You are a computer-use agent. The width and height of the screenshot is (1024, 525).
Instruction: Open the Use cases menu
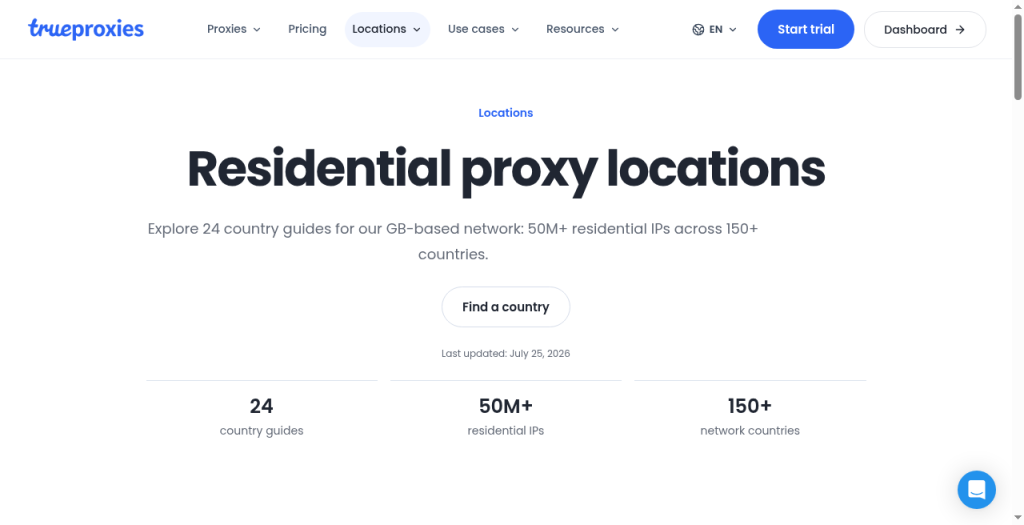pos(483,29)
